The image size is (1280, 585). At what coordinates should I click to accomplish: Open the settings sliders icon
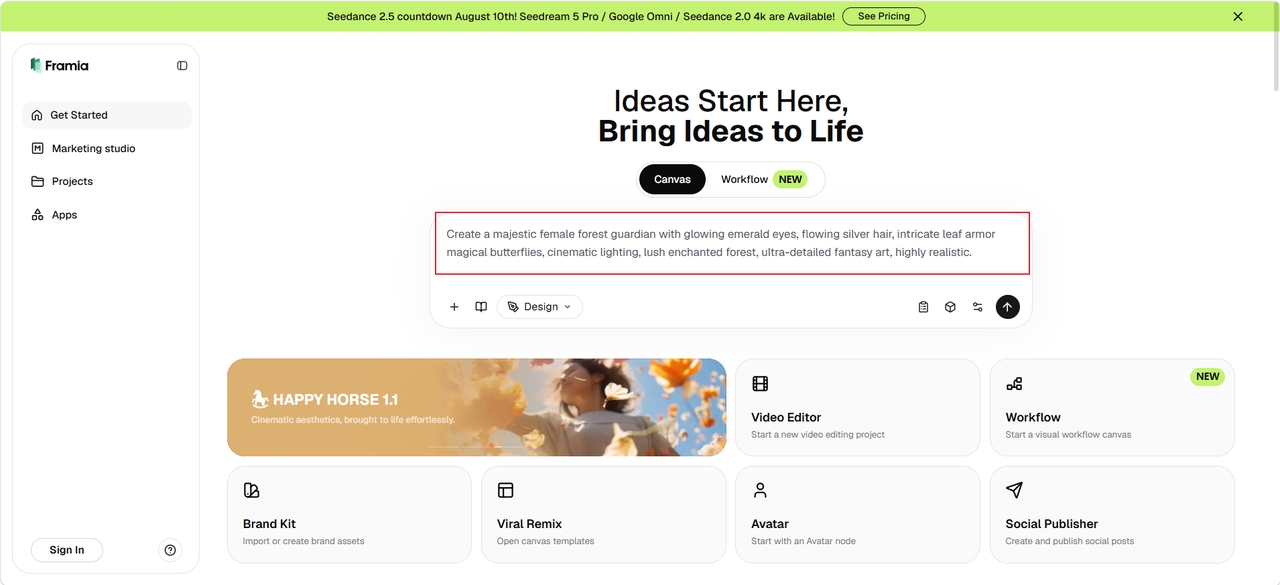tap(978, 307)
